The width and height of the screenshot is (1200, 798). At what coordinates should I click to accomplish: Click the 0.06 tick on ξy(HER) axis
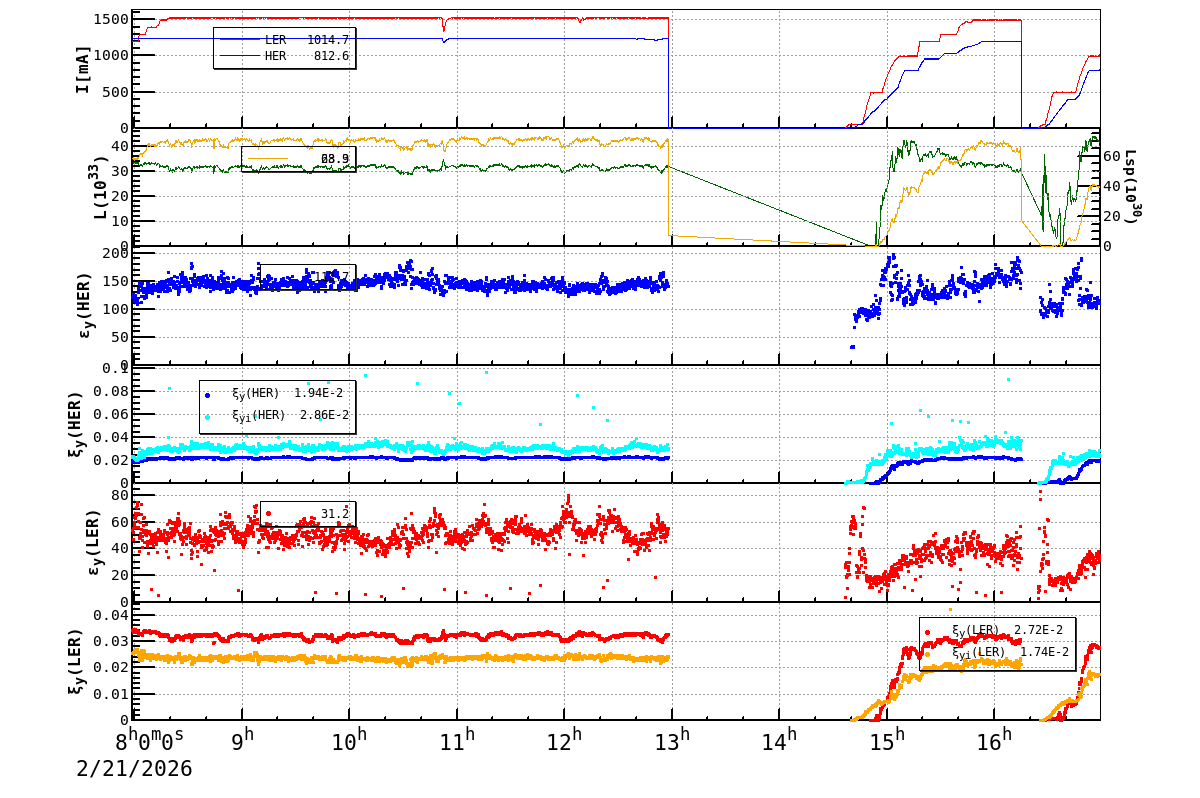coord(110,414)
